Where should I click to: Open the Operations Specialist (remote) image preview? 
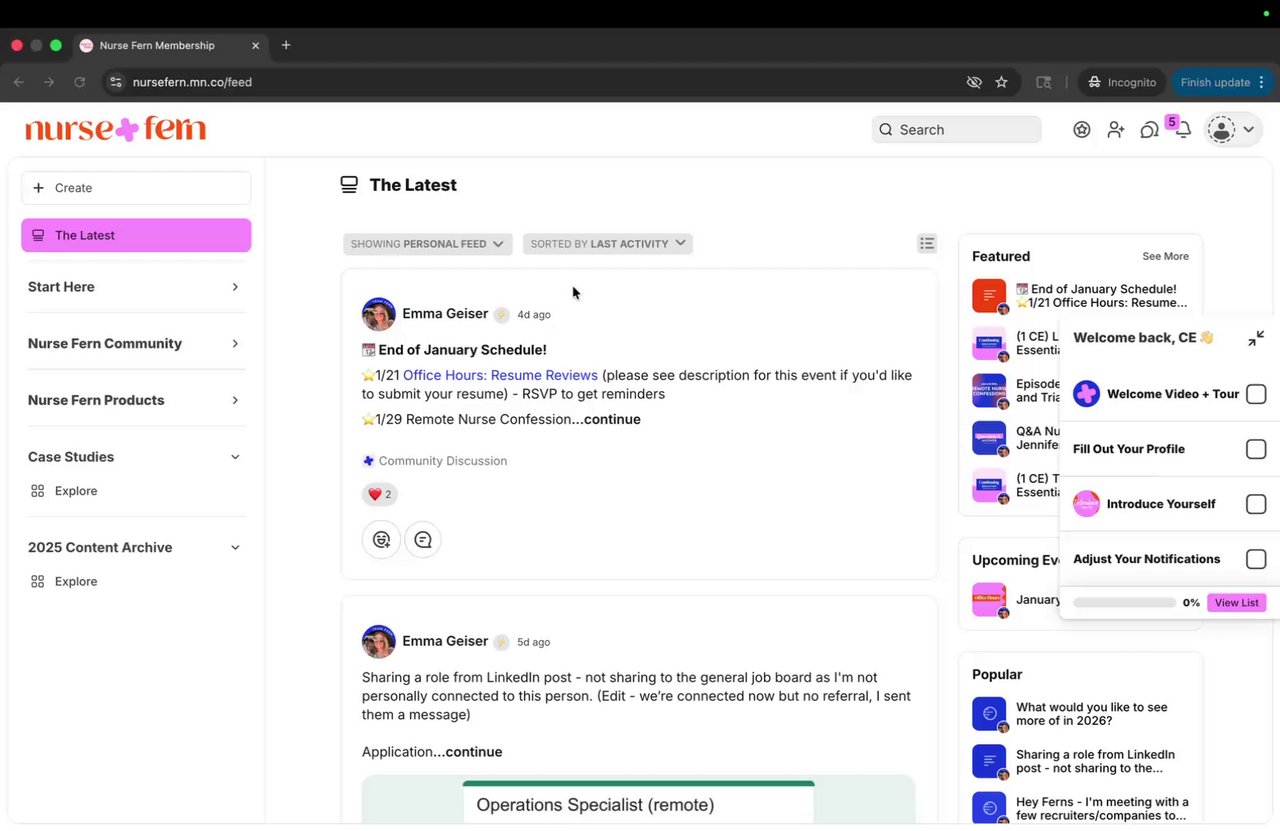point(638,800)
